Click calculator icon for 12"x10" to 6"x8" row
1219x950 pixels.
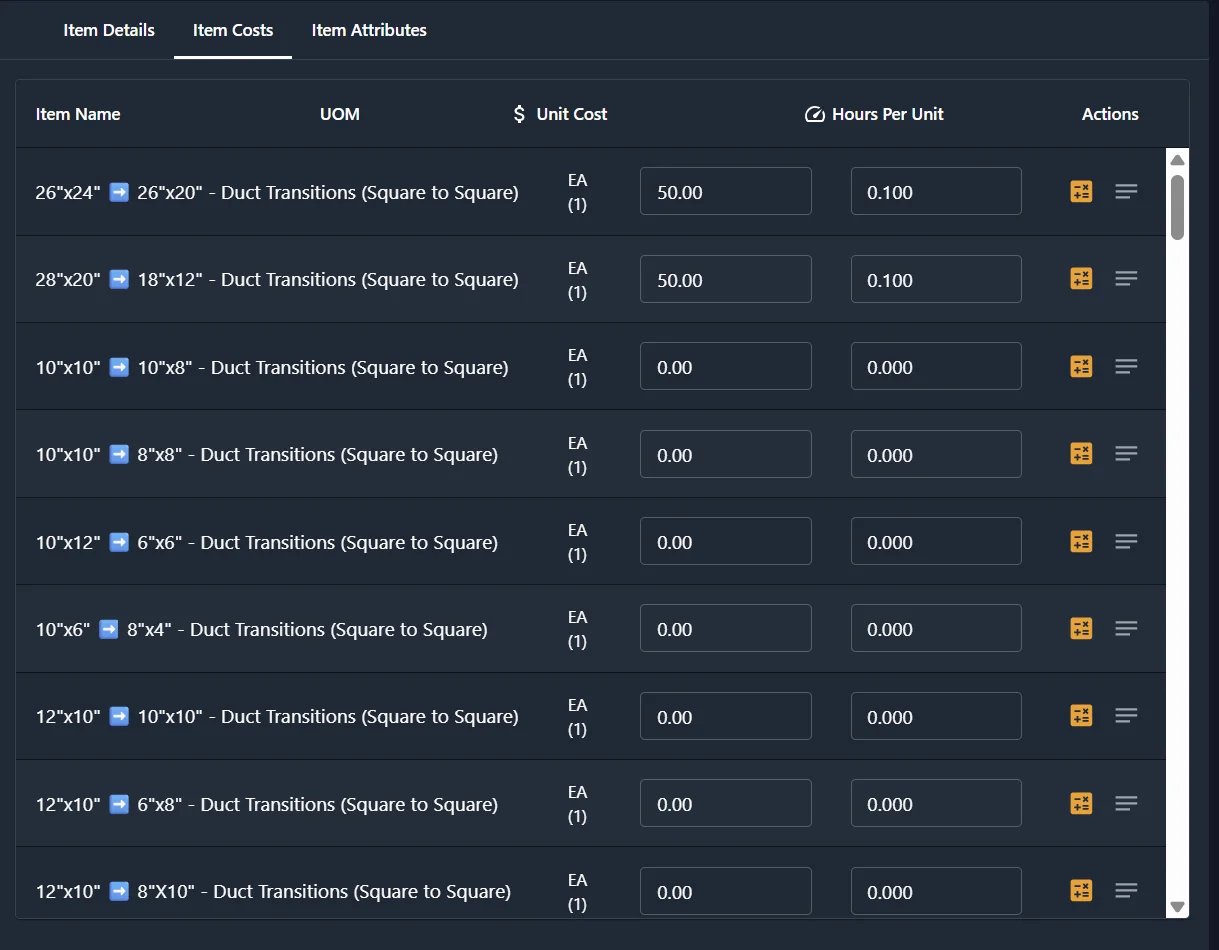[1081, 804]
